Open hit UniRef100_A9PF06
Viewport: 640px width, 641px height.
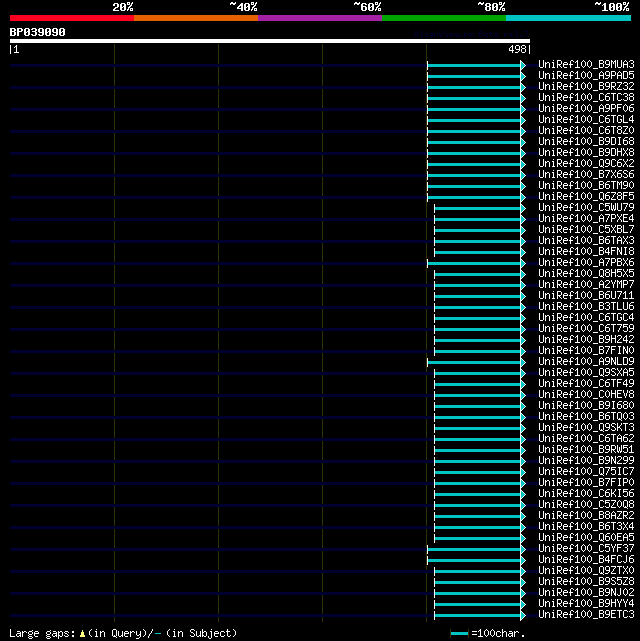pos(586,109)
